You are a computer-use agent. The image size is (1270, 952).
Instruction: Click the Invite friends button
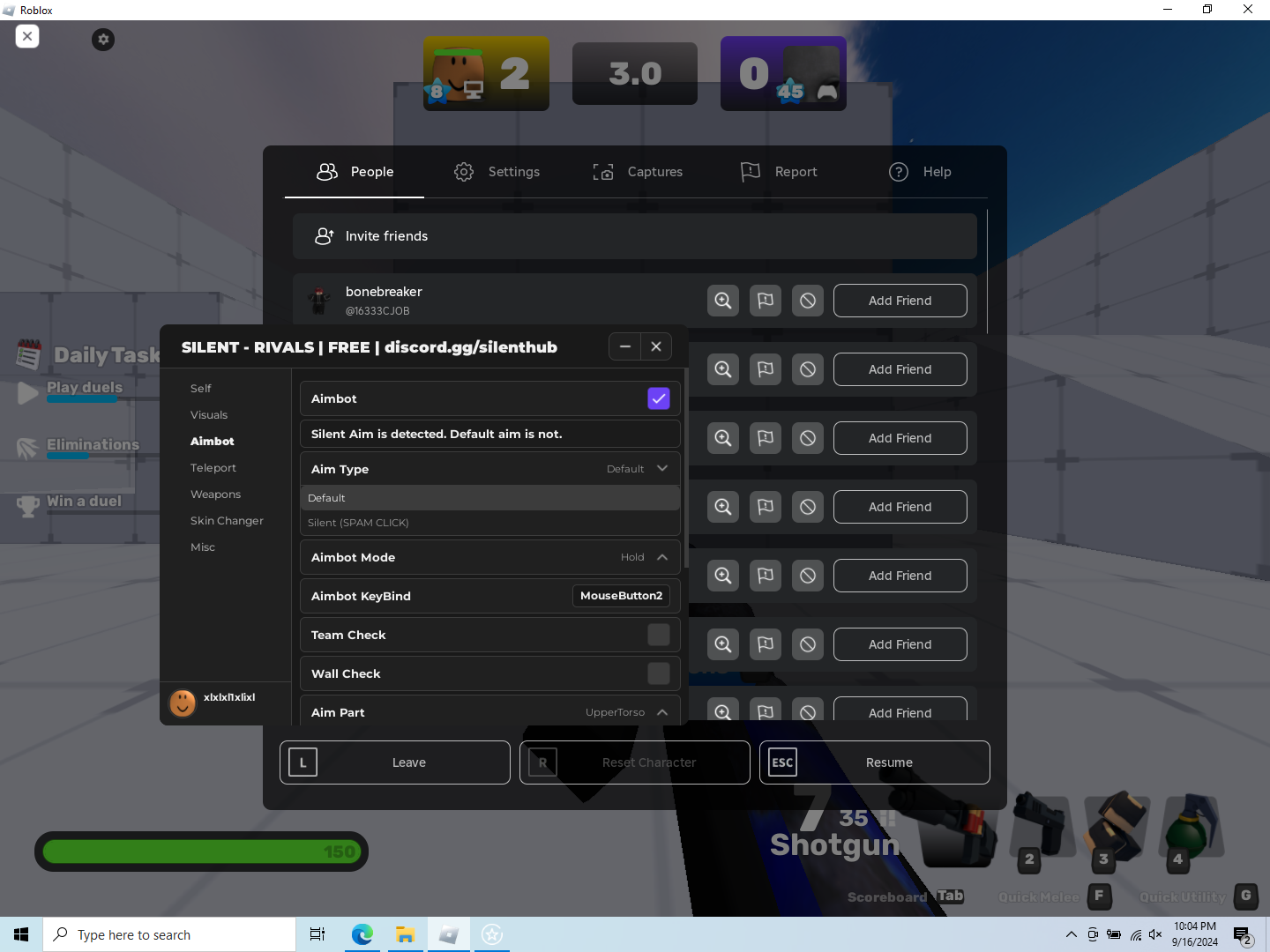point(635,236)
